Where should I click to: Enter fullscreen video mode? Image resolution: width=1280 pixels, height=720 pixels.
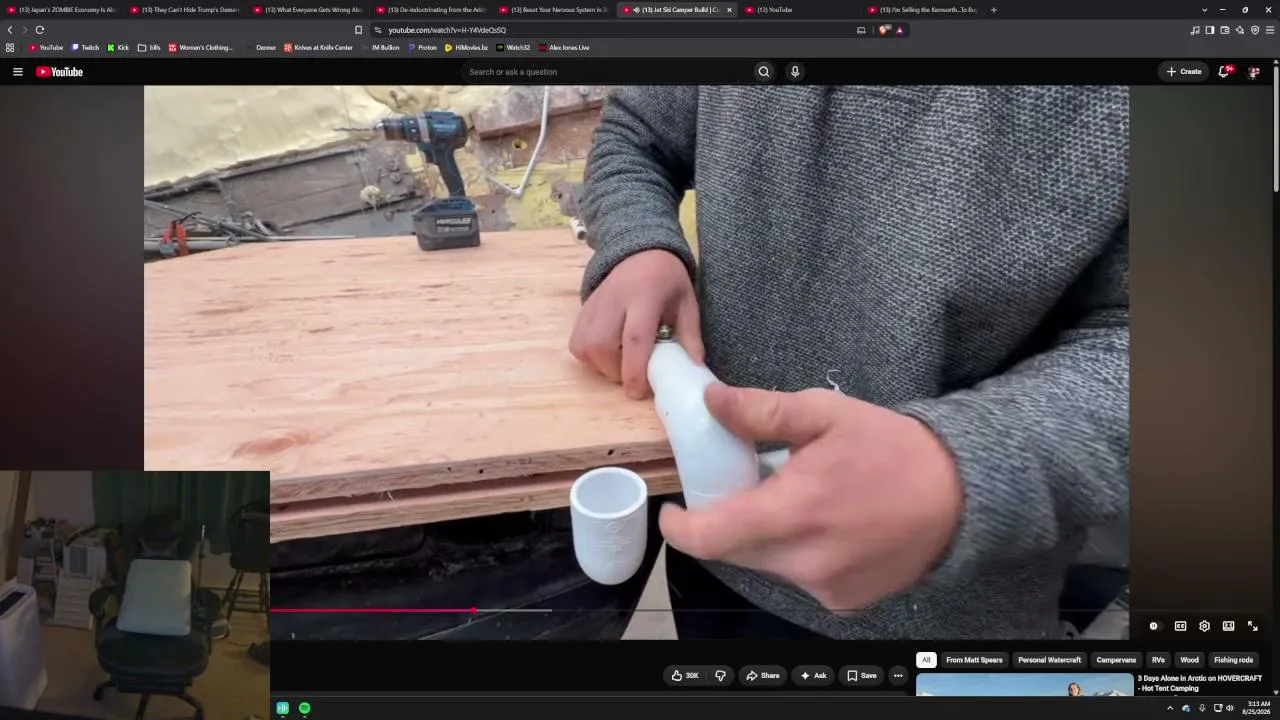click(x=1252, y=626)
